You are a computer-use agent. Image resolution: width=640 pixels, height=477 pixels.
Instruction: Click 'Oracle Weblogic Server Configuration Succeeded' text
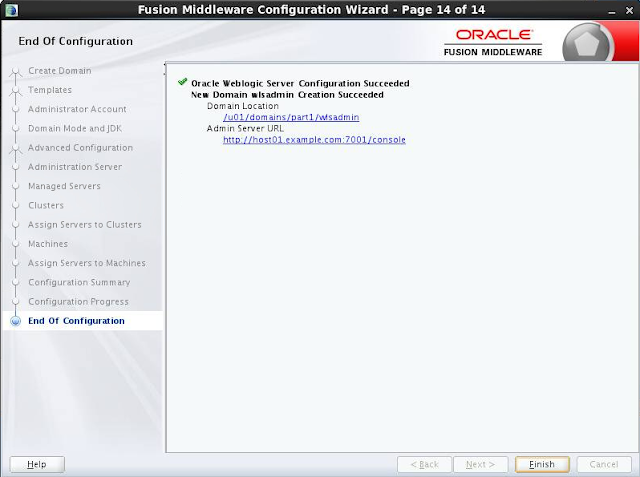pyautogui.click(x=300, y=83)
